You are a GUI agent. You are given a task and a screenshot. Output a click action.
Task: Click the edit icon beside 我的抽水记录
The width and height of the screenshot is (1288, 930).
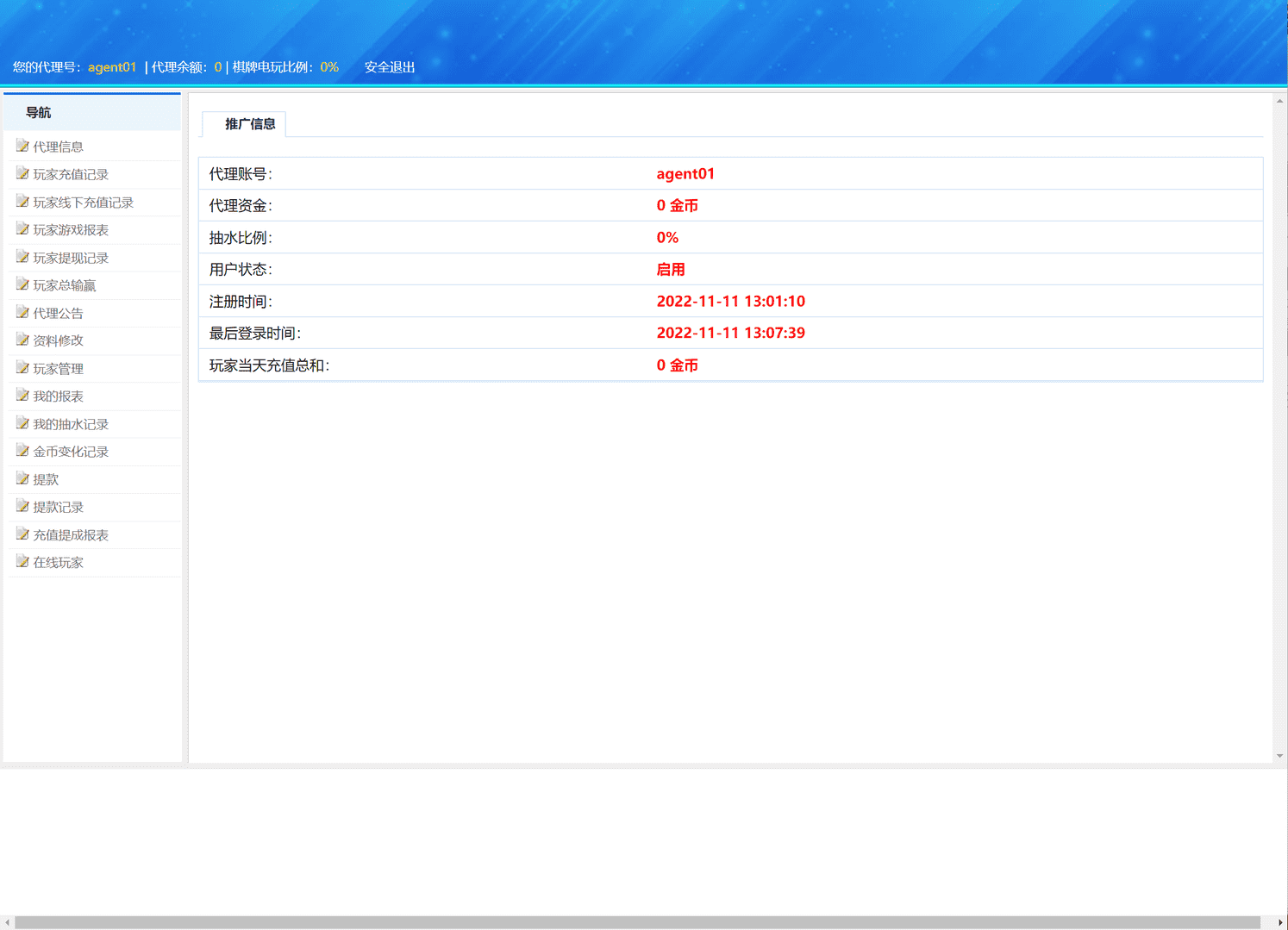coord(22,423)
